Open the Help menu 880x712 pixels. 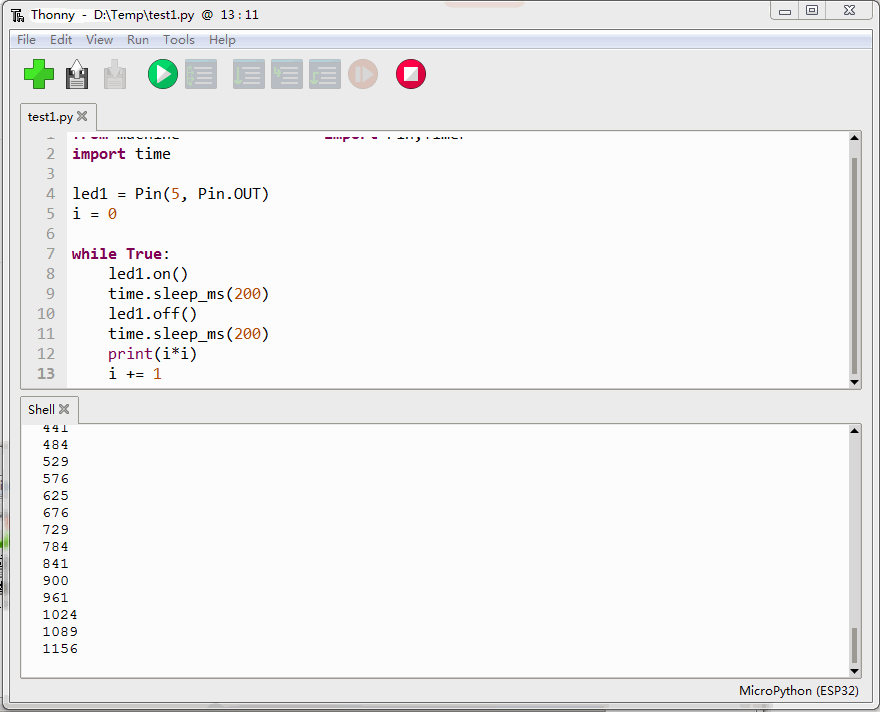222,40
